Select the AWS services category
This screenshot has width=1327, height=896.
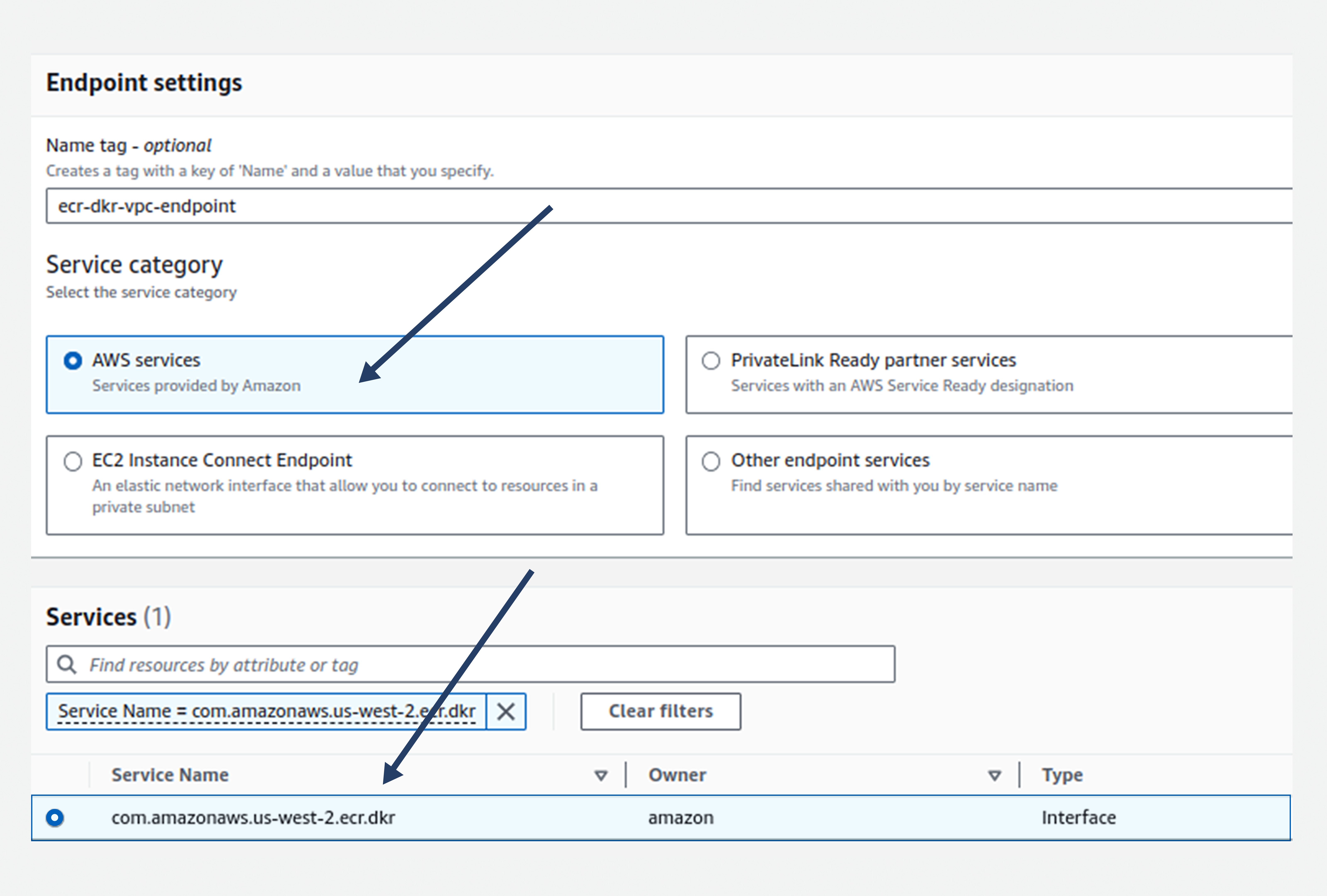point(73,360)
